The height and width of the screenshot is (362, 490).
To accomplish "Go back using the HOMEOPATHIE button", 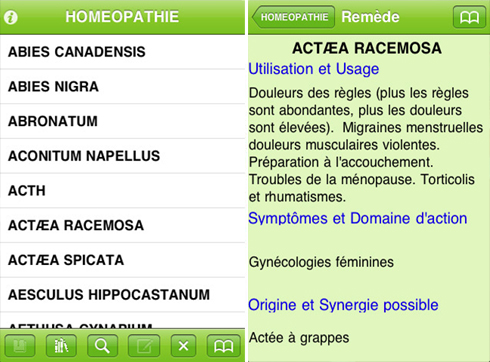I will 293,17.
